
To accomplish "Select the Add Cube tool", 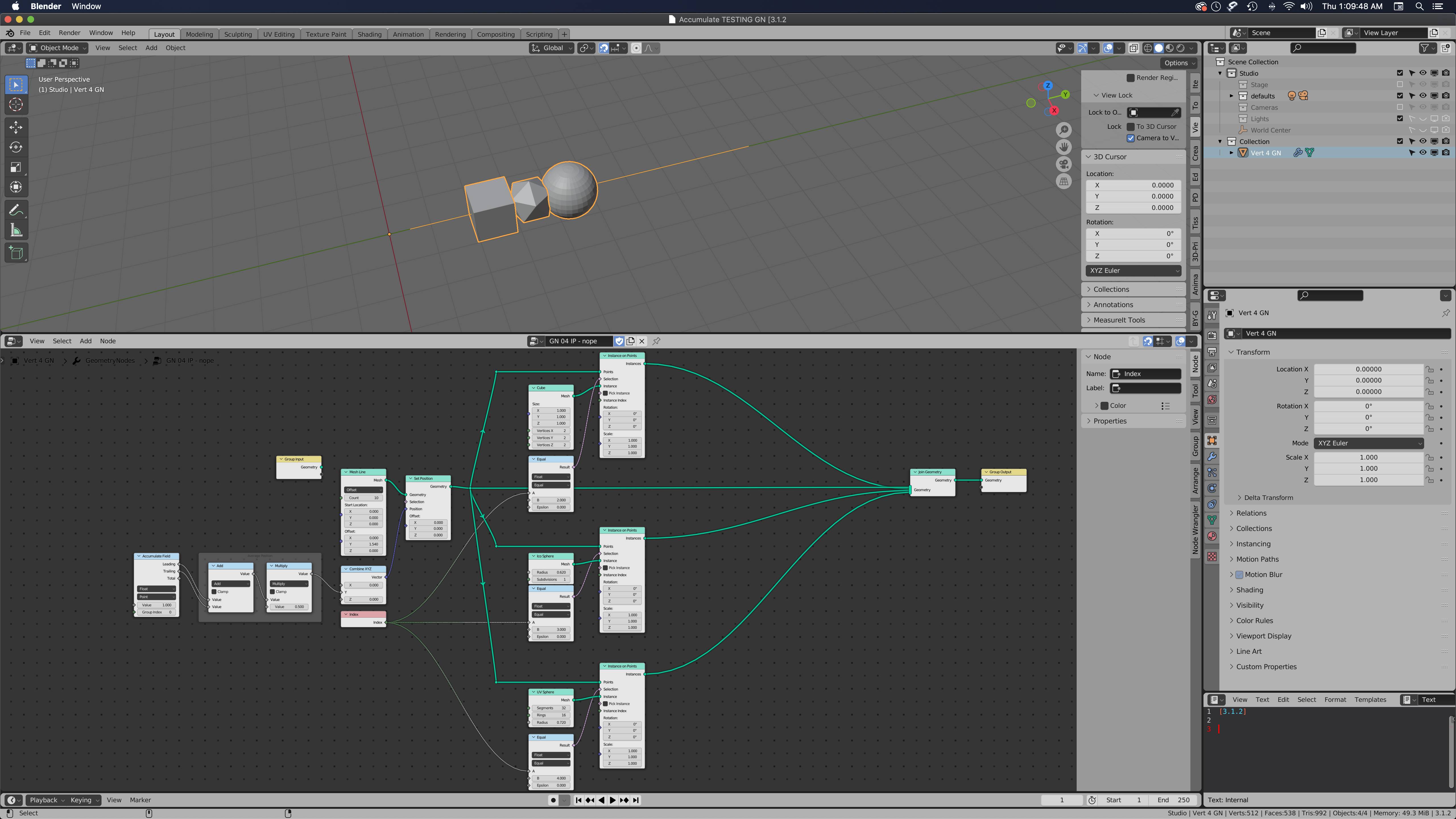I will (x=16, y=253).
